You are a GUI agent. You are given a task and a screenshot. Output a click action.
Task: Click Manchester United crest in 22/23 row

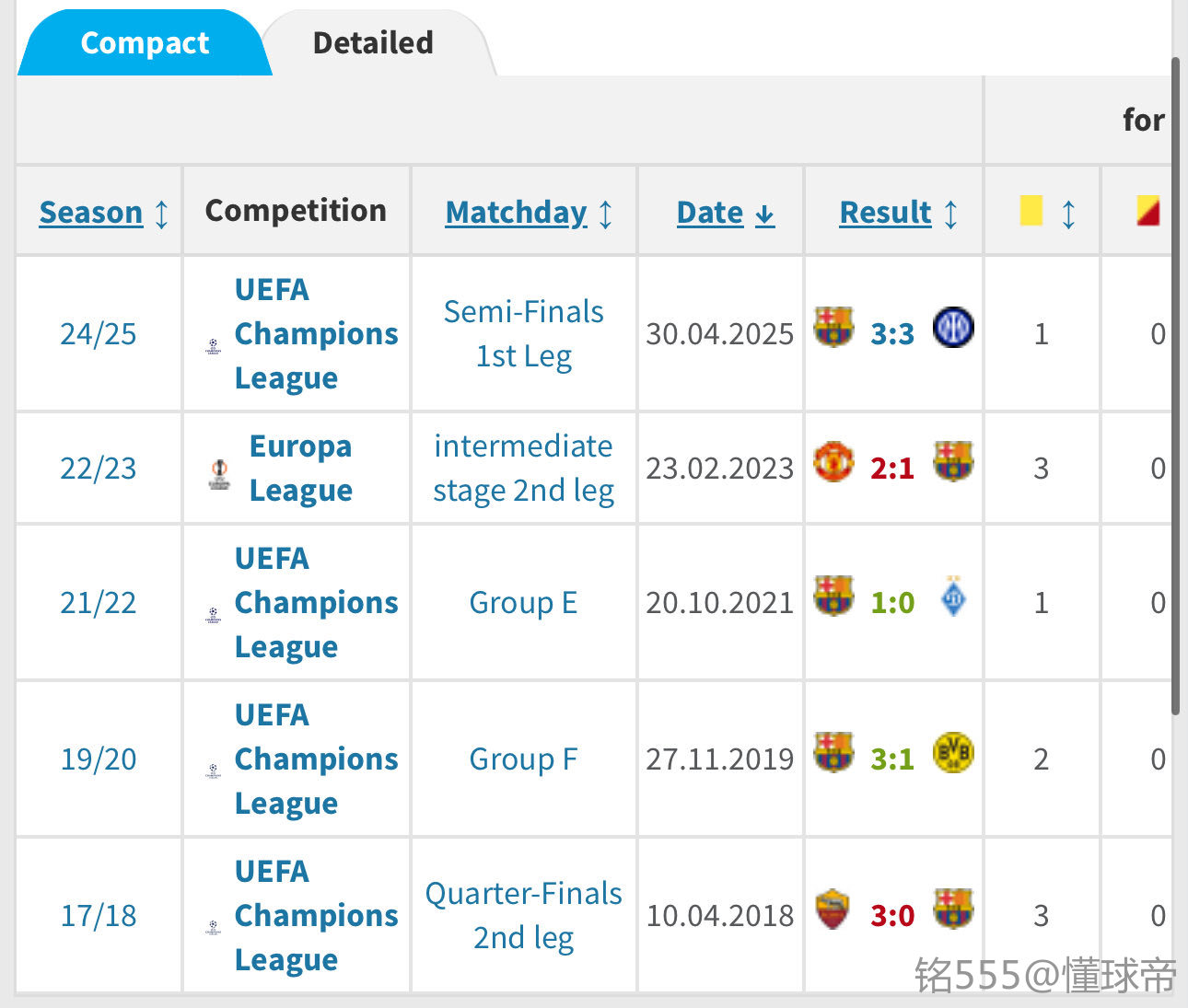(x=833, y=462)
